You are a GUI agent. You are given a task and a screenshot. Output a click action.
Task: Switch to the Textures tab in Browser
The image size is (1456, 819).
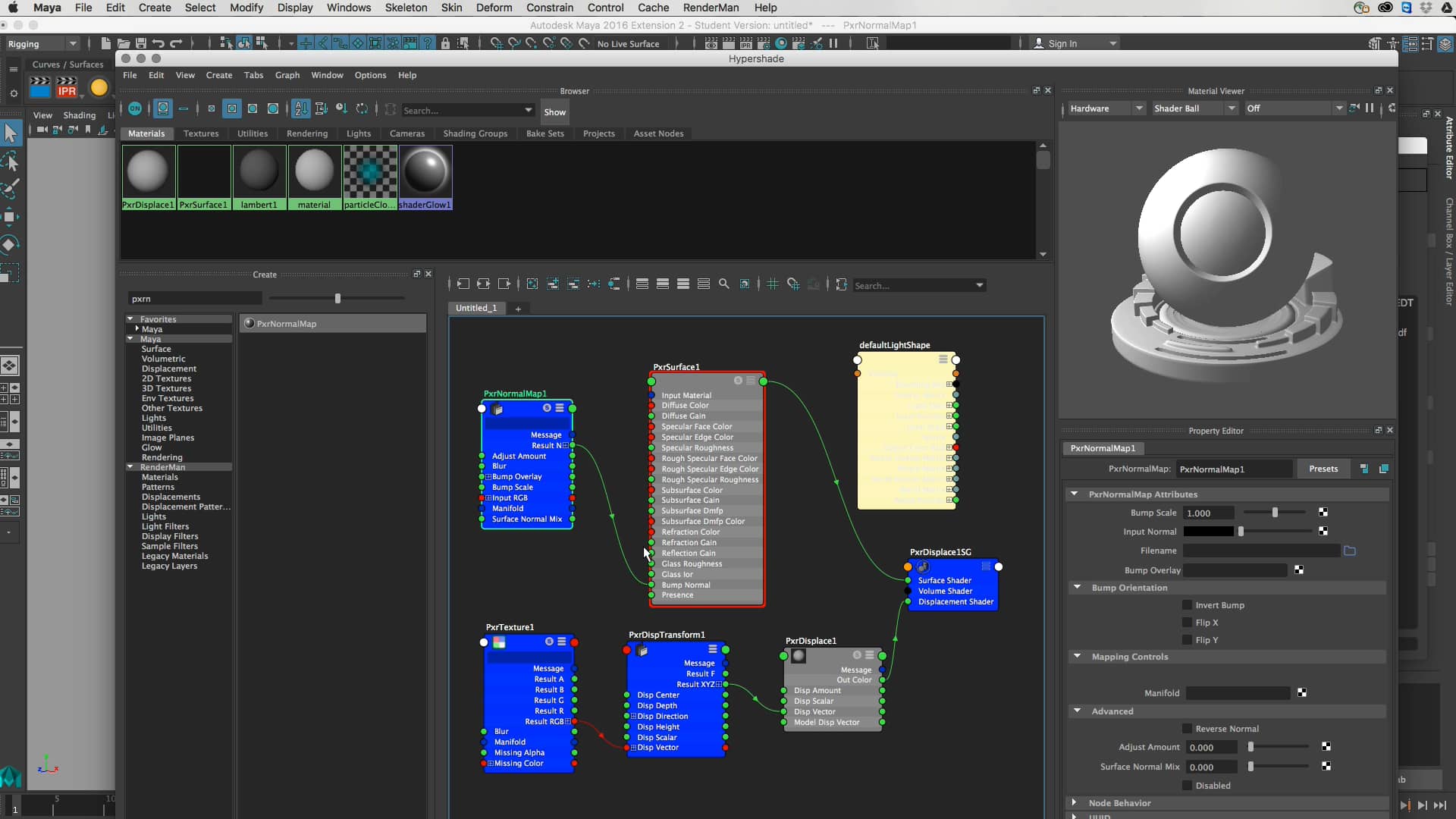(x=201, y=133)
